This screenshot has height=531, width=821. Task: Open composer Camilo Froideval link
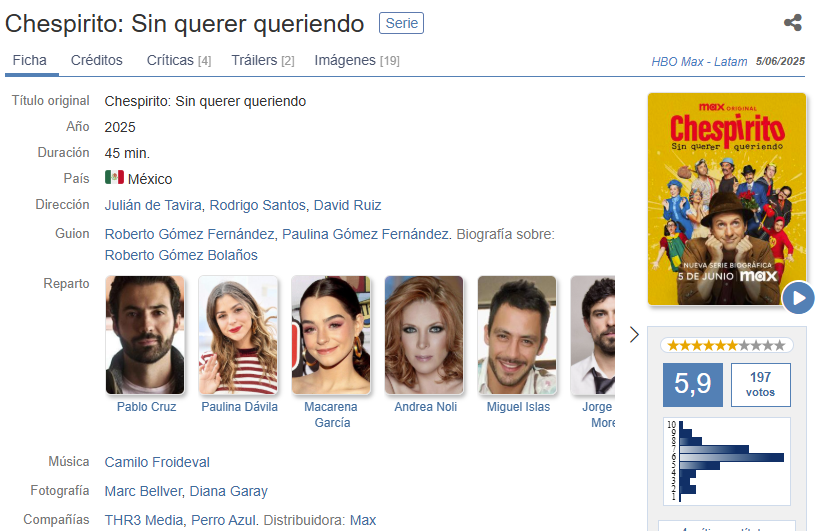(157, 462)
